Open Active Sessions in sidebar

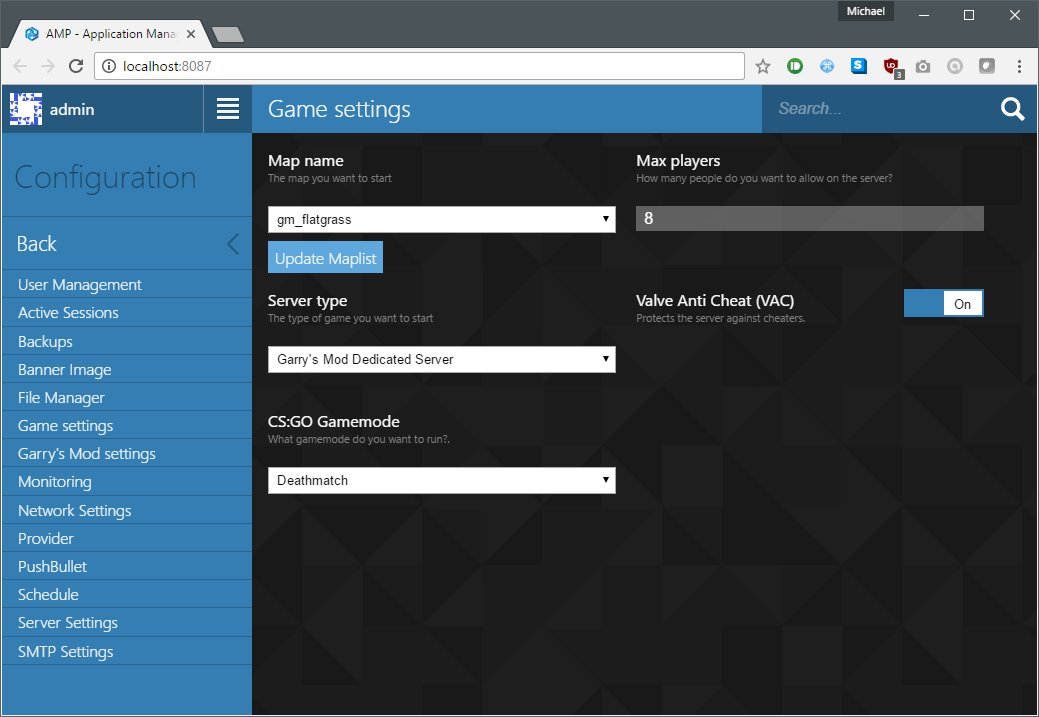127,313
